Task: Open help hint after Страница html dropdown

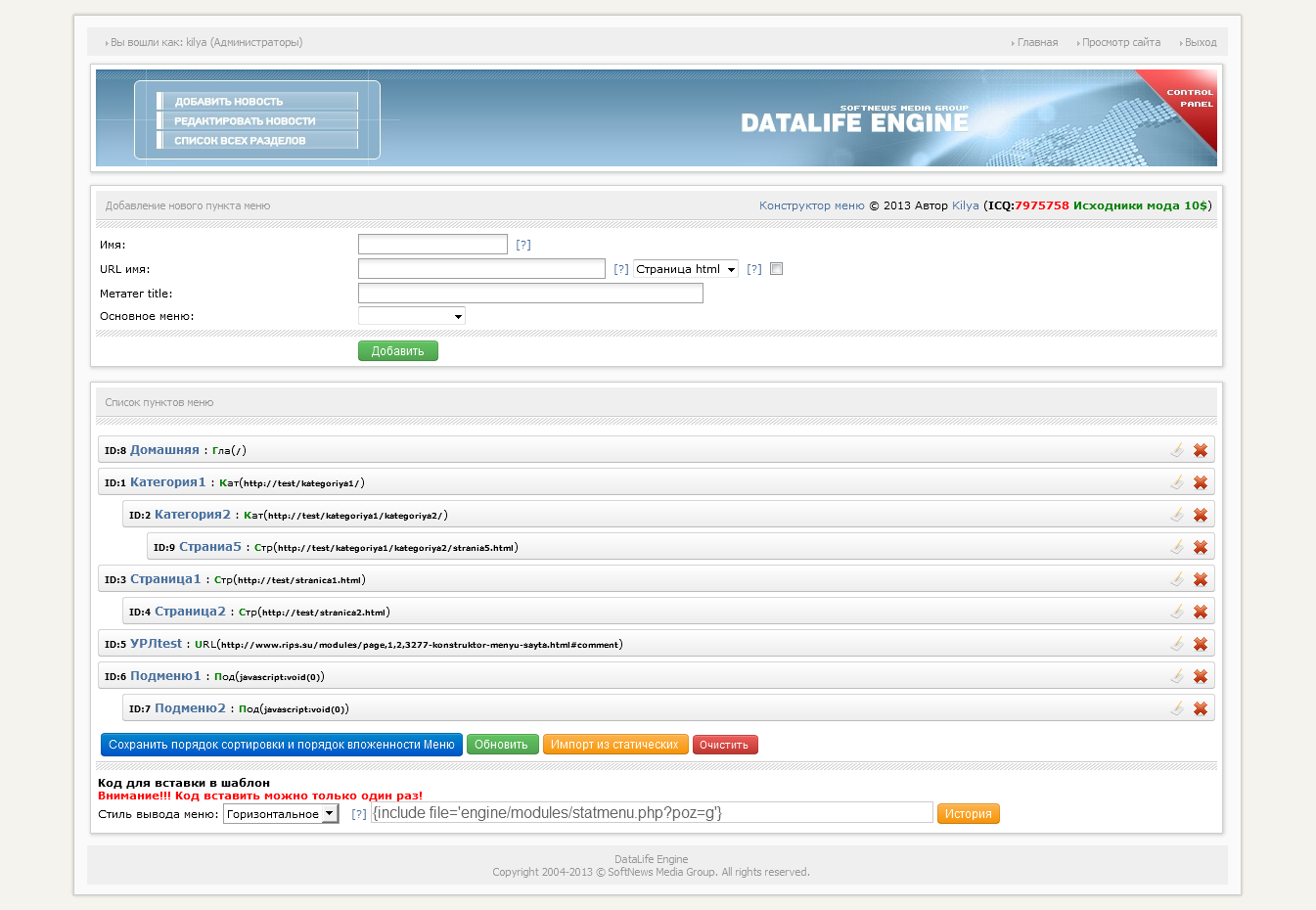Action: point(754,269)
